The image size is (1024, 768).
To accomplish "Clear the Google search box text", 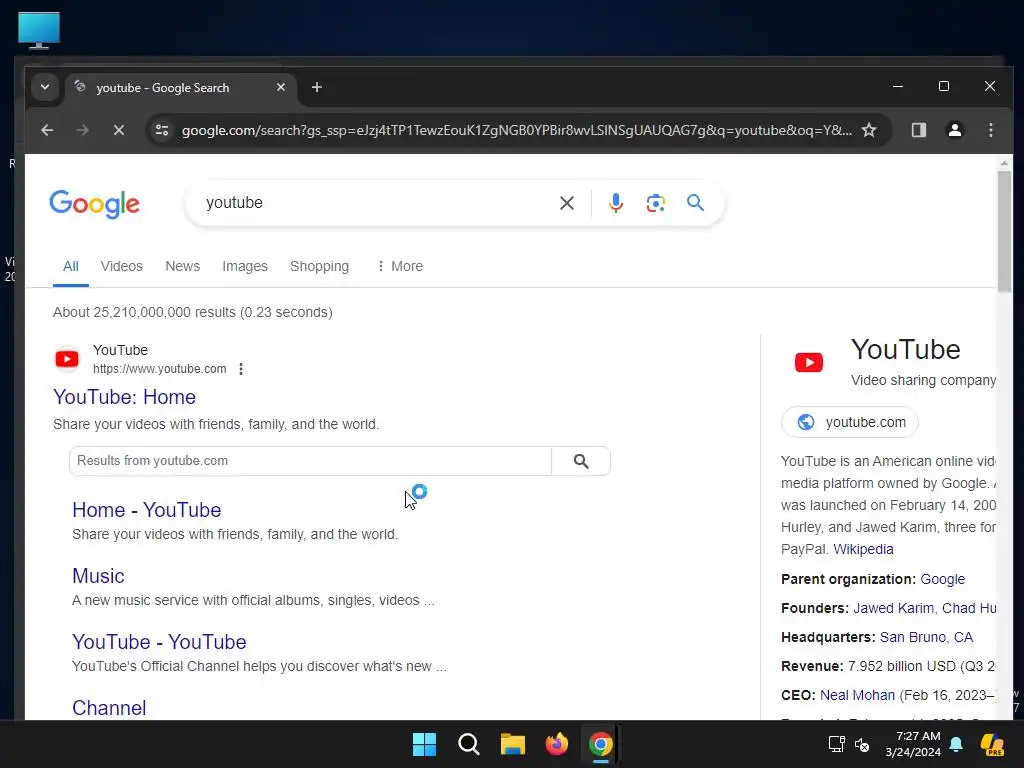I will [x=566, y=203].
